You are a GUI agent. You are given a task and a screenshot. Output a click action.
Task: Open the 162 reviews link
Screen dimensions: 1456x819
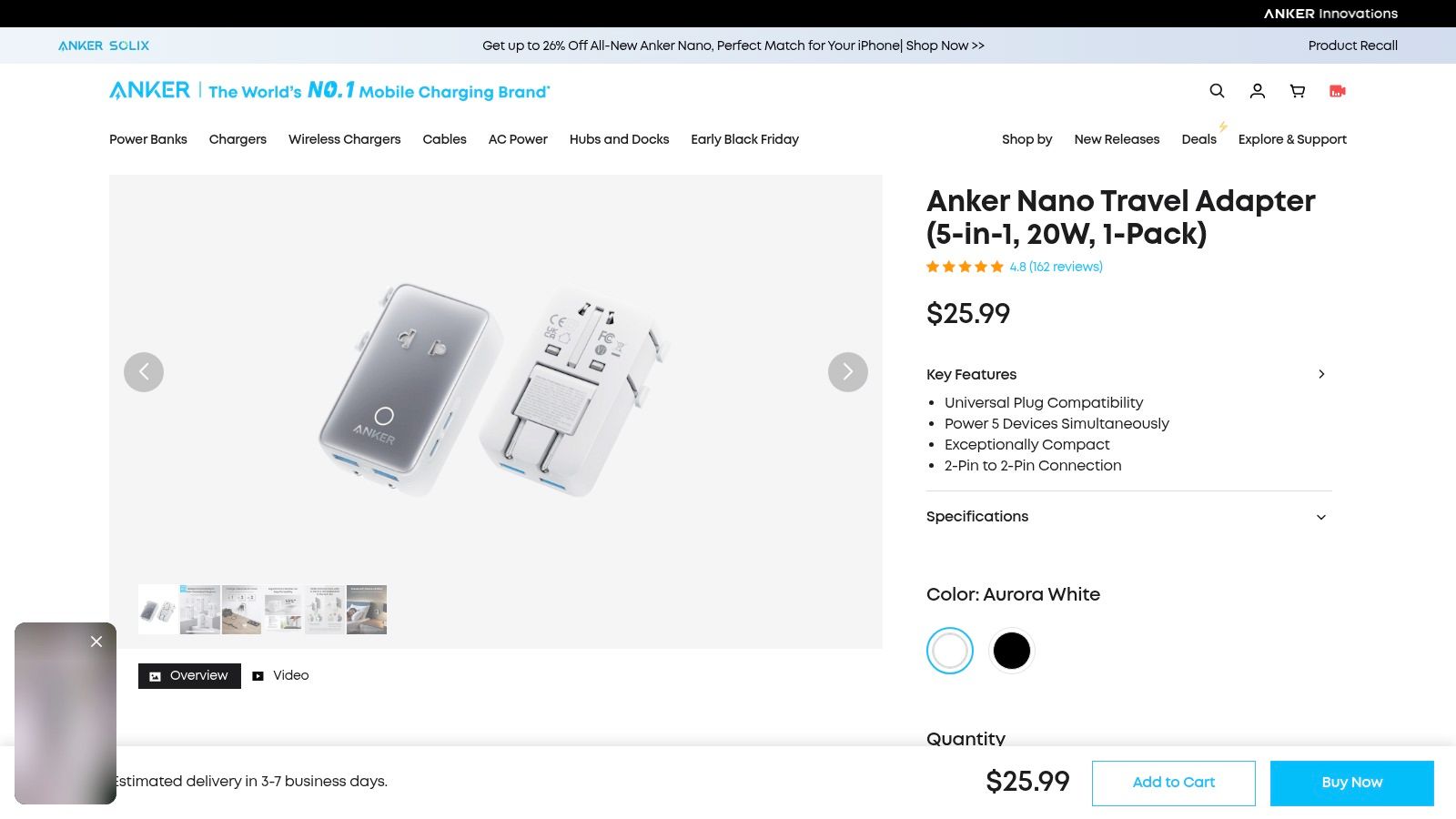(x=1066, y=267)
